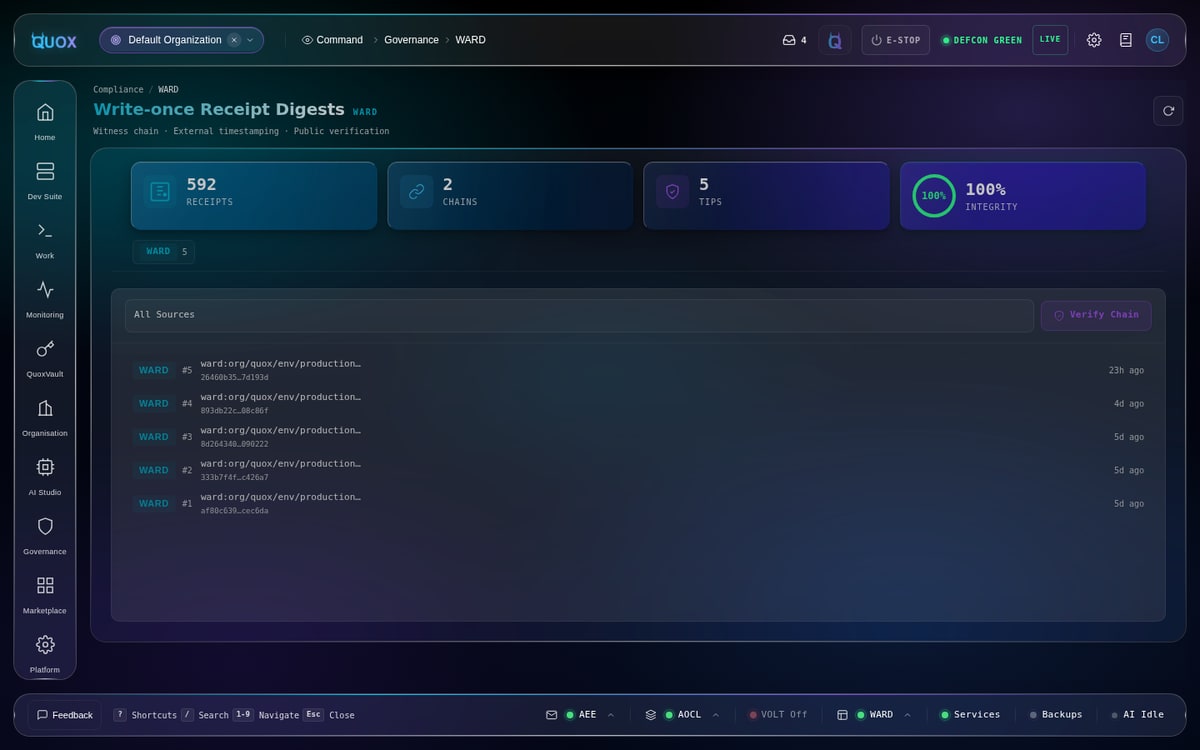
Task: Open Dev Suite from the sidebar
Action: 45,179
